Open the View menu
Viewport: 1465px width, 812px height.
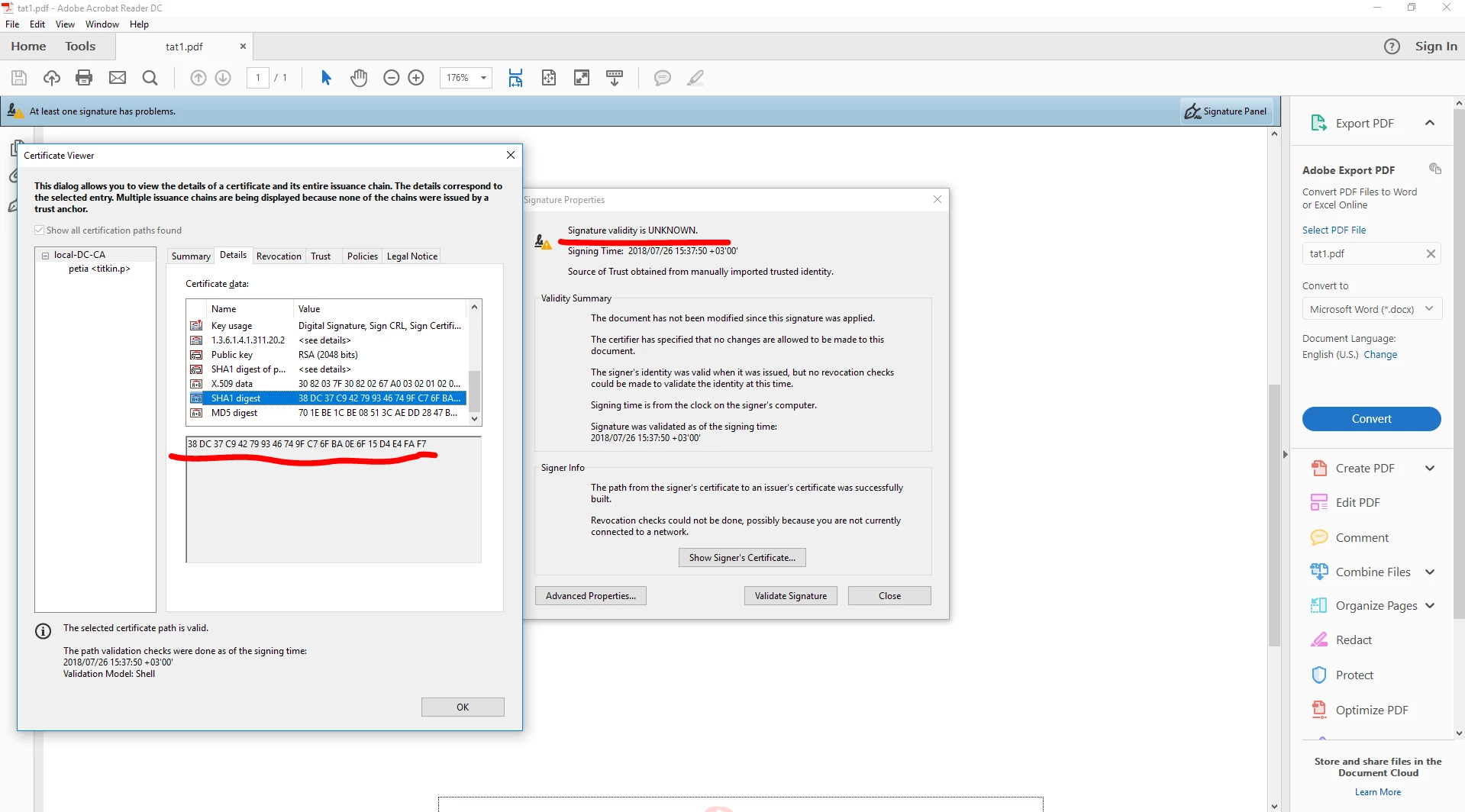(x=65, y=24)
